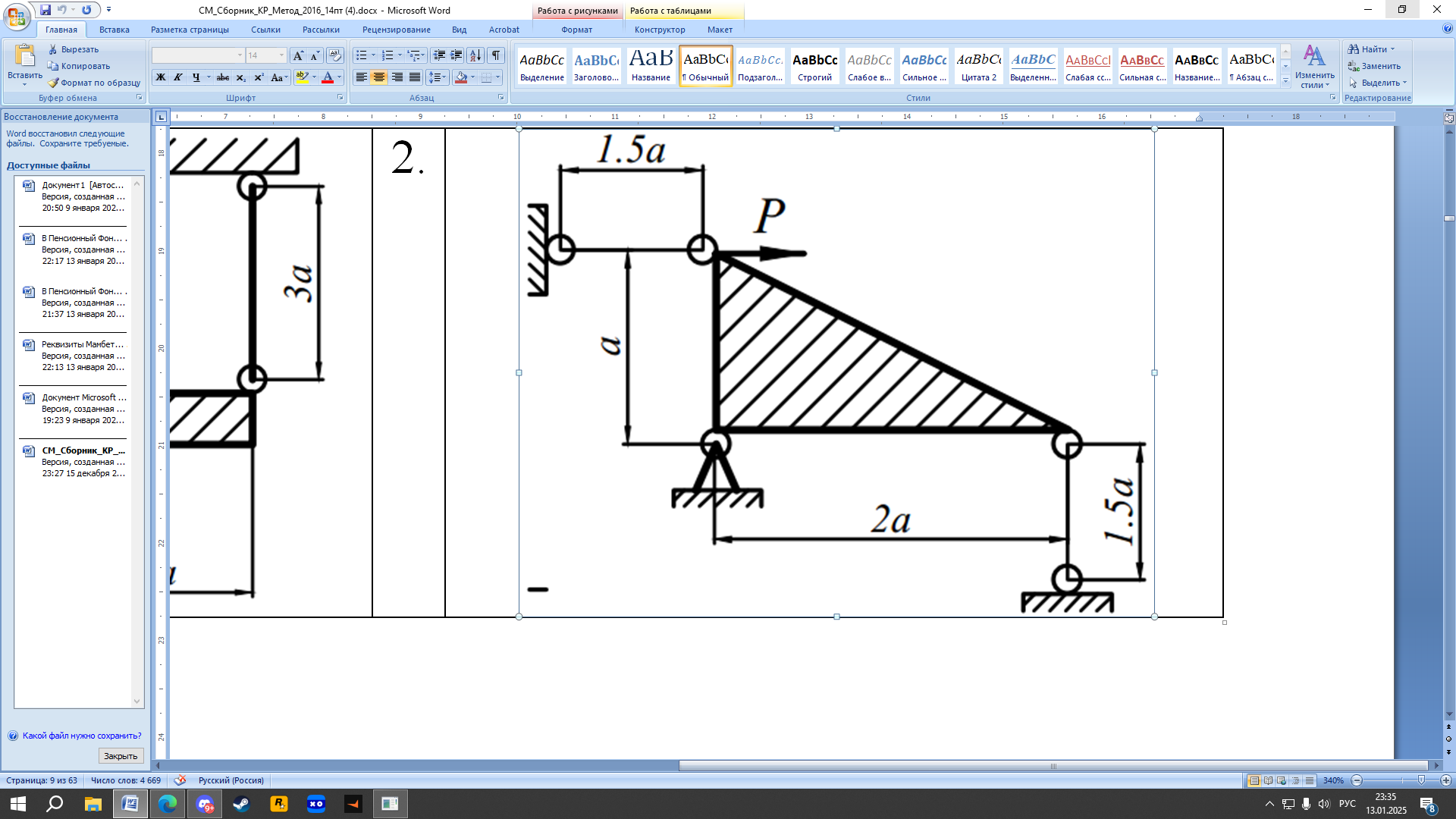Click the Increase Indent icon
This screenshot has width=1456, height=819.
click(x=457, y=55)
